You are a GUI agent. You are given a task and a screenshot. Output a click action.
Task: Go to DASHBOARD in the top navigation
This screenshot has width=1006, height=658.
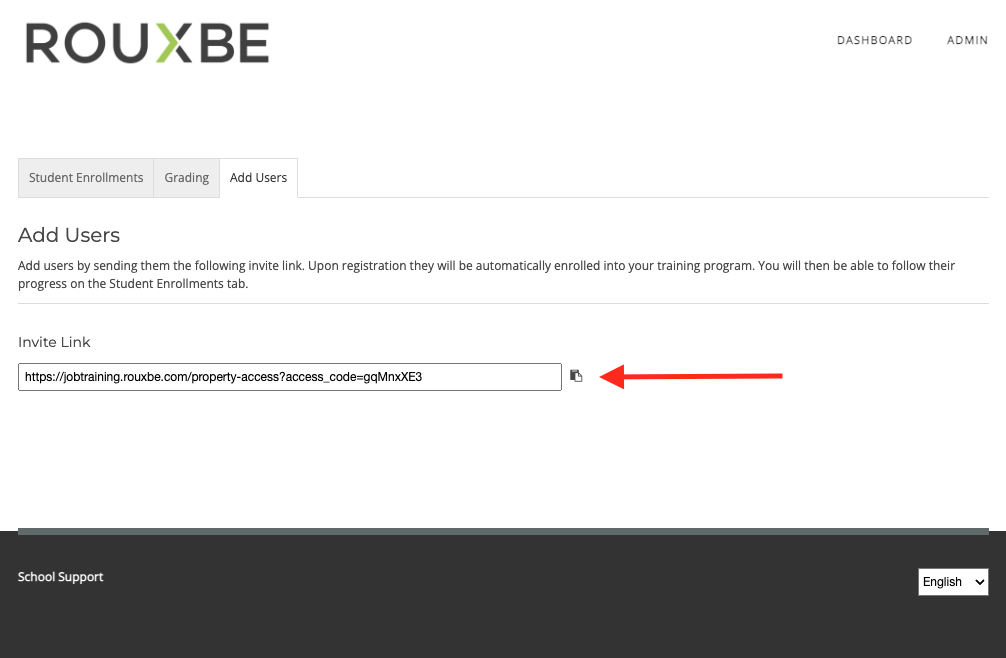(x=874, y=40)
